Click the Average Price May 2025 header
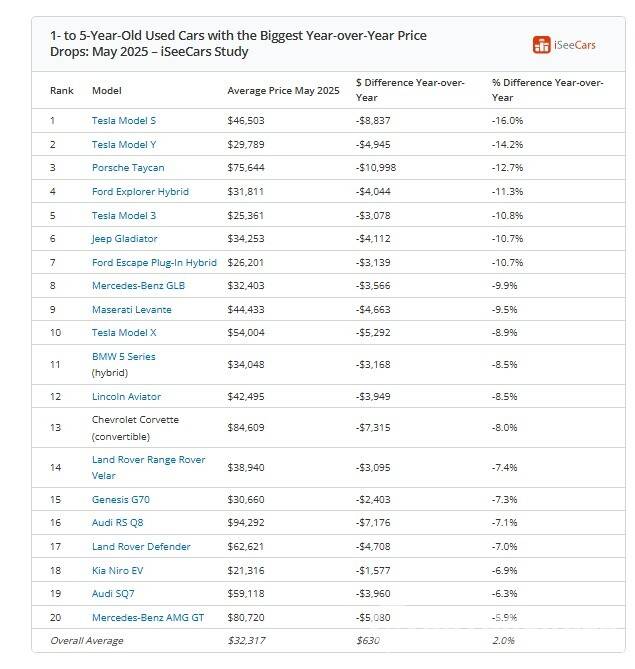The height and width of the screenshot is (669, 635). click(x=283, y=91)
